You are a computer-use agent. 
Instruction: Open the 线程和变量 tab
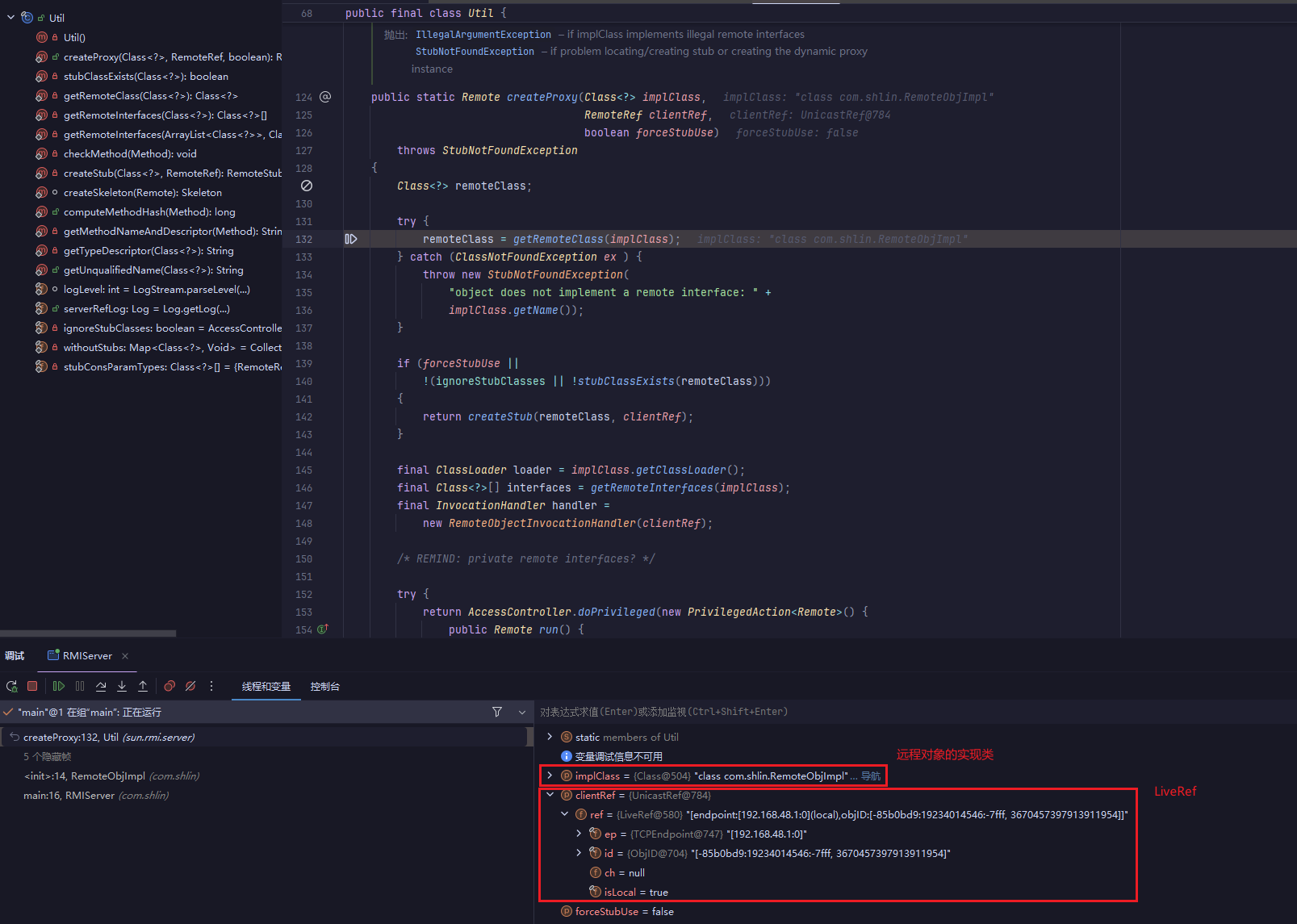click(266, 687)
